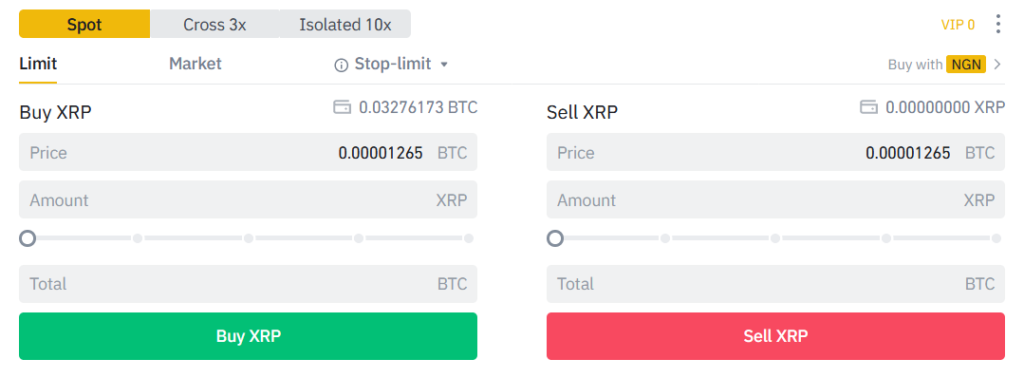
Task: Switch to the Spot trading mode
Action: pyautogui.click(x=84, y=24)
